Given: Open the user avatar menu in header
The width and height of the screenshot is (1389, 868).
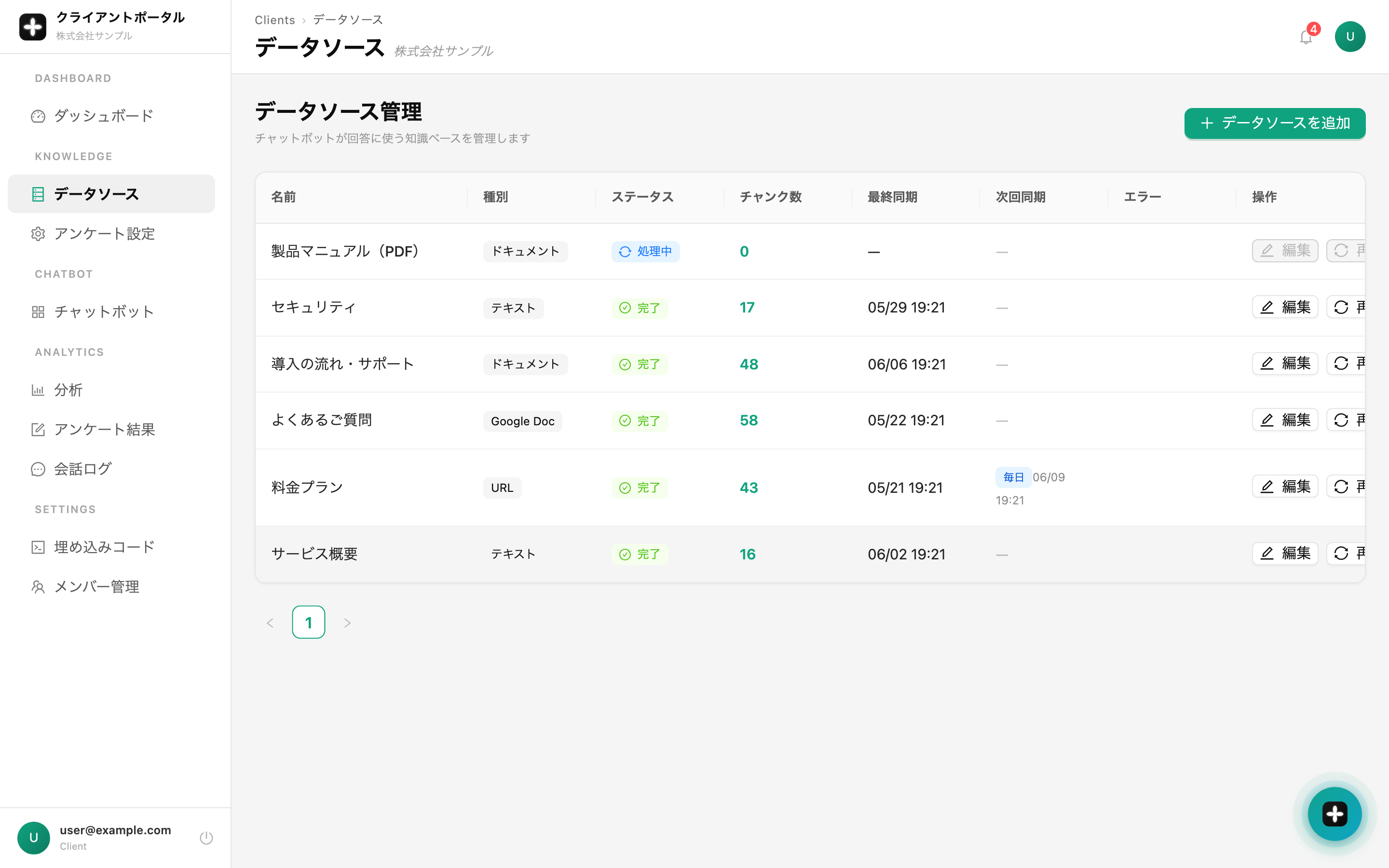Looking at the screenshot, I should 1350,37.
